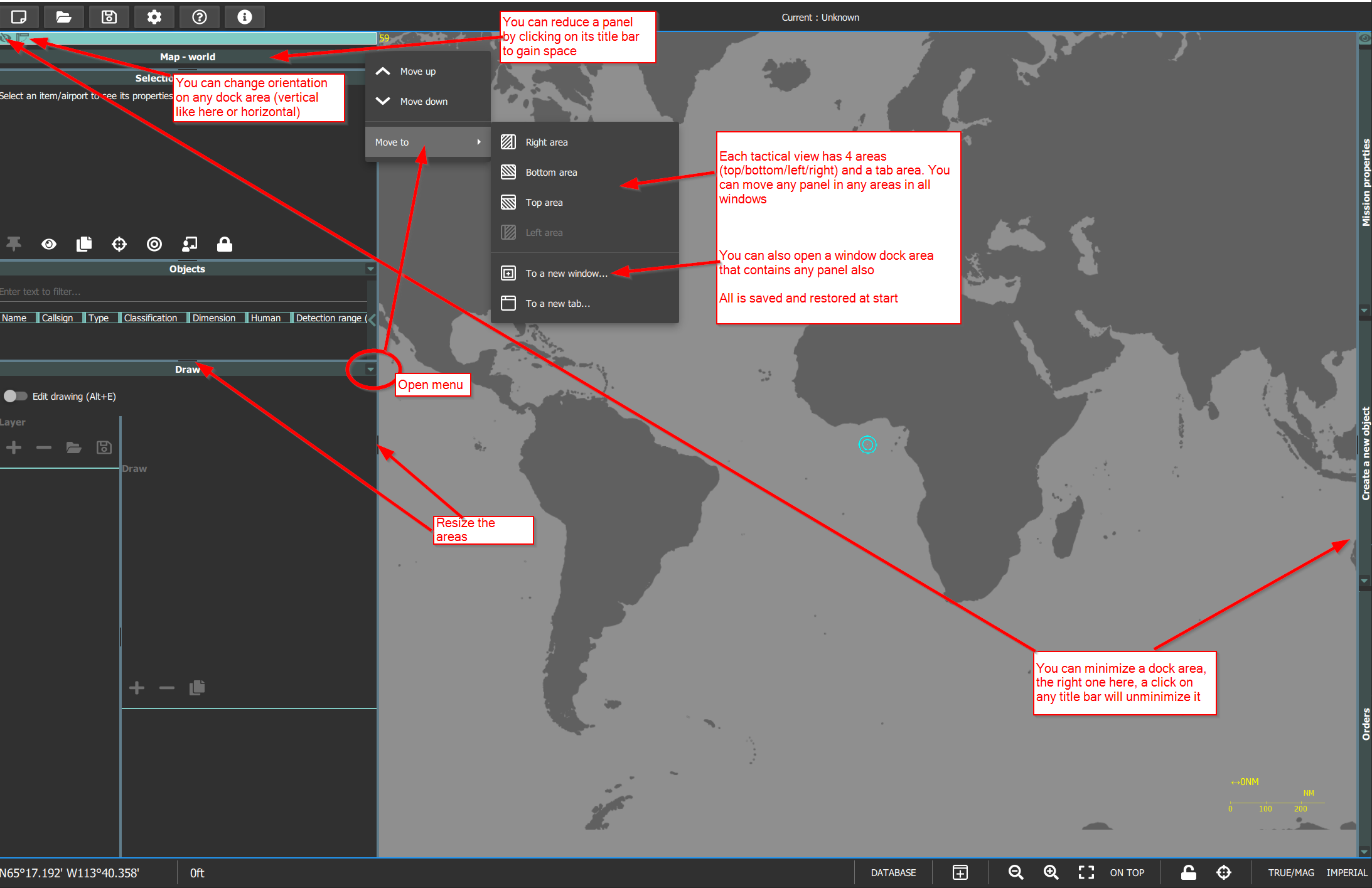Change left dock area orientation icon
1372x888 pixels.
pos(23,38)
